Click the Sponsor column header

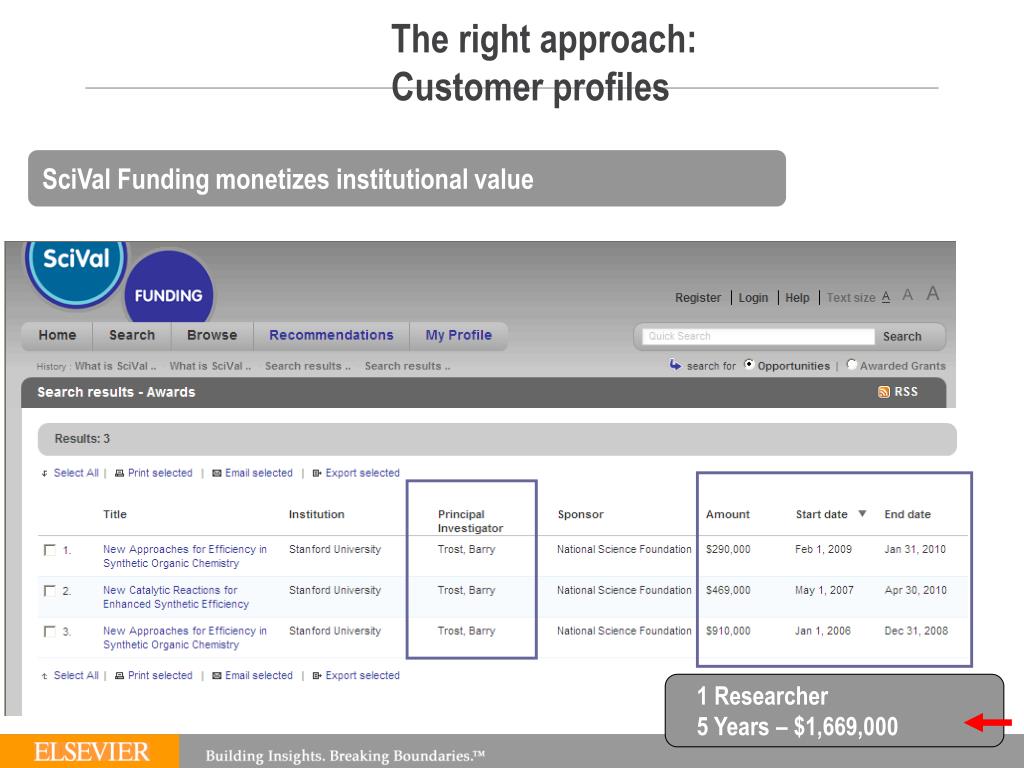tap(581, 514)
